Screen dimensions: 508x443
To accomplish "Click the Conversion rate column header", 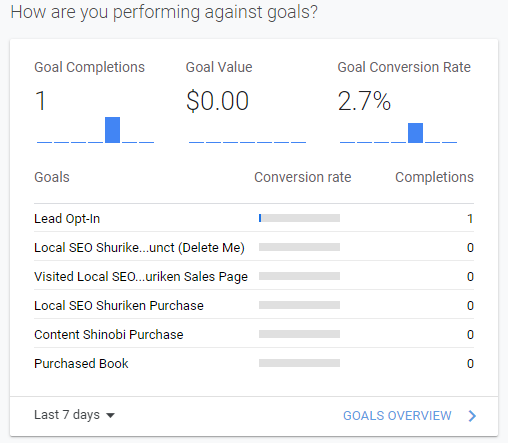I will (303, 177).
